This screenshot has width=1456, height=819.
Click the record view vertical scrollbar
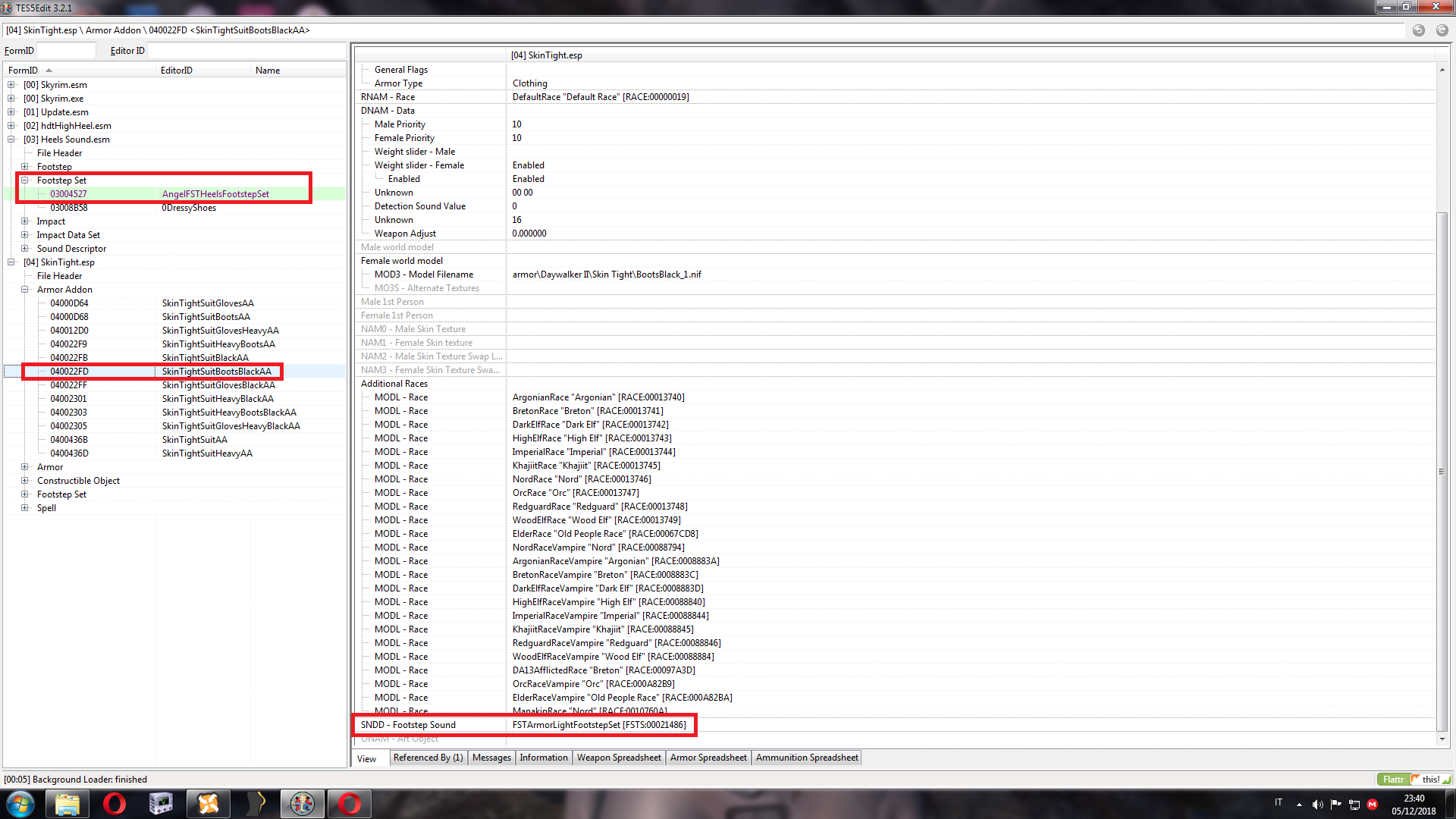click(x=1442, y=470)
